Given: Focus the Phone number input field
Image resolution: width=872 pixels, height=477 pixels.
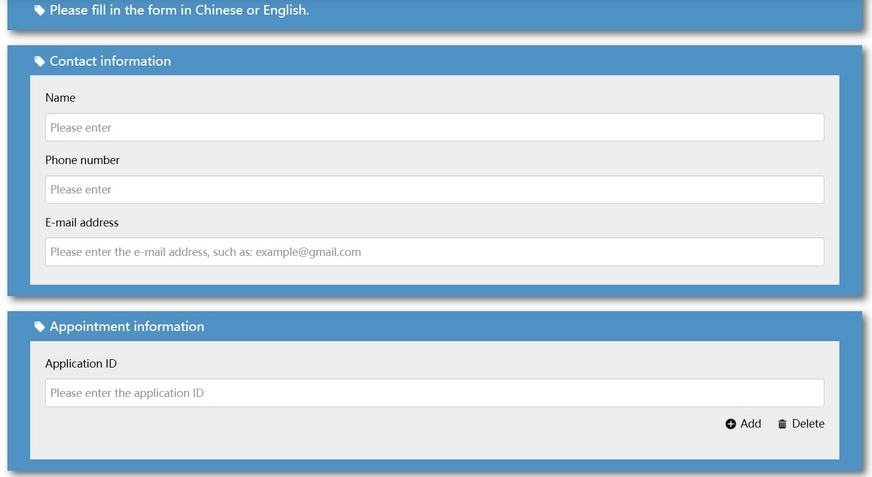Looking at the screenshot, I should 434,190.
